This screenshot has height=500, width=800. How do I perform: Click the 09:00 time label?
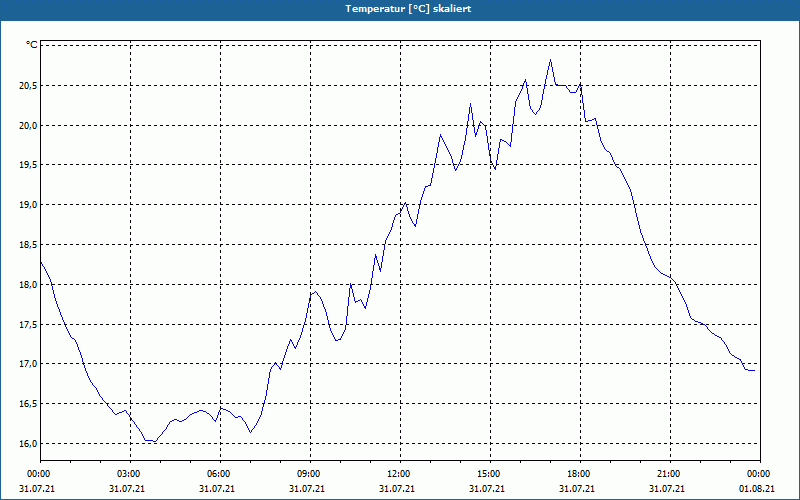310,474
